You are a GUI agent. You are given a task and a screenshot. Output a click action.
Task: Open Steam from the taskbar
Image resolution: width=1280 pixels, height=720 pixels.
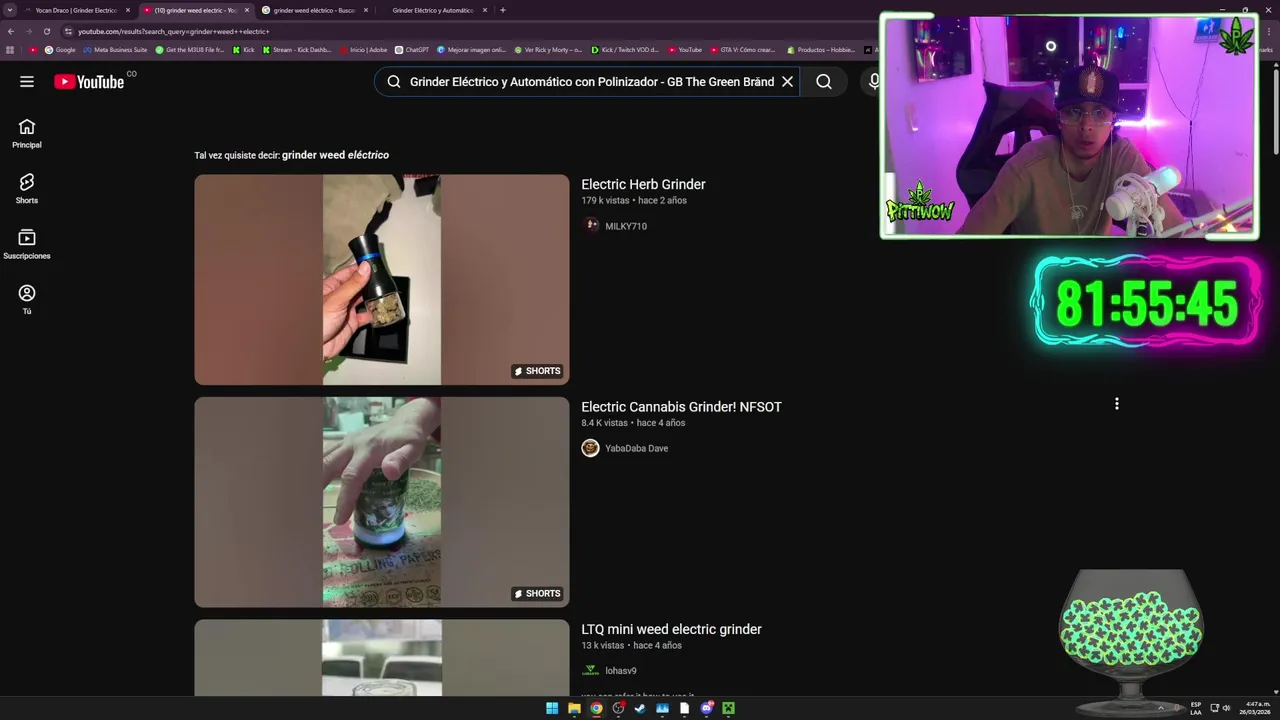tap(640, 708)
